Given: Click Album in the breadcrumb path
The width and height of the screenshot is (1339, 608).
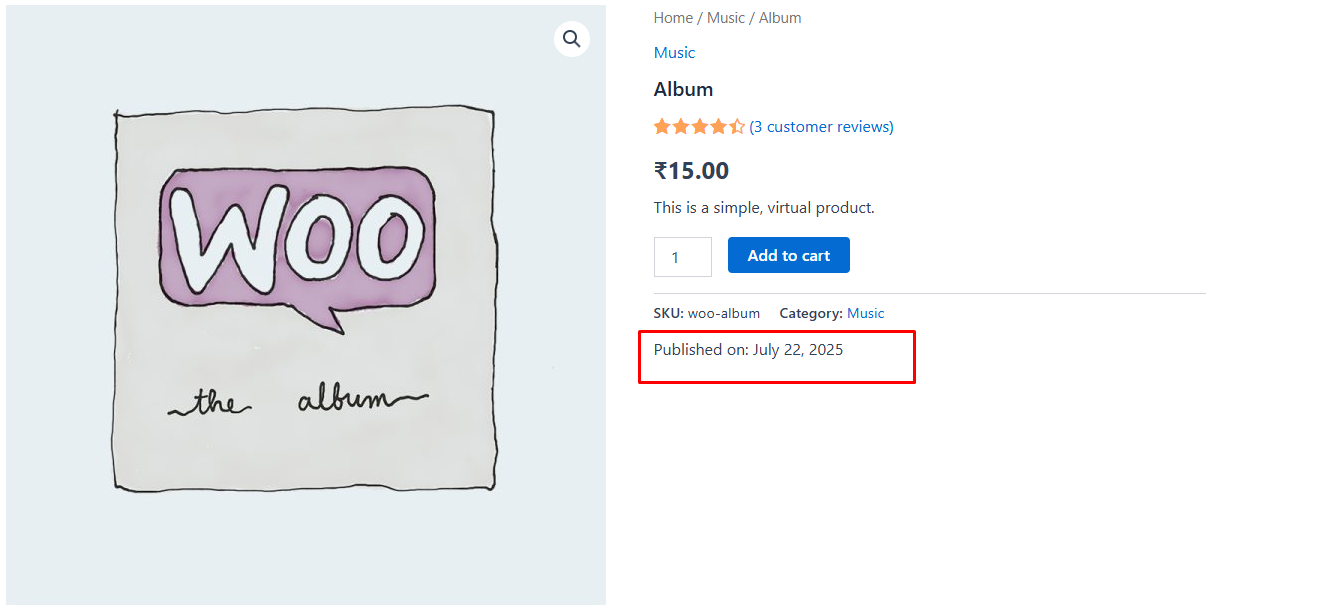Looking at the screenshot, I should click(x=780, y=17).
